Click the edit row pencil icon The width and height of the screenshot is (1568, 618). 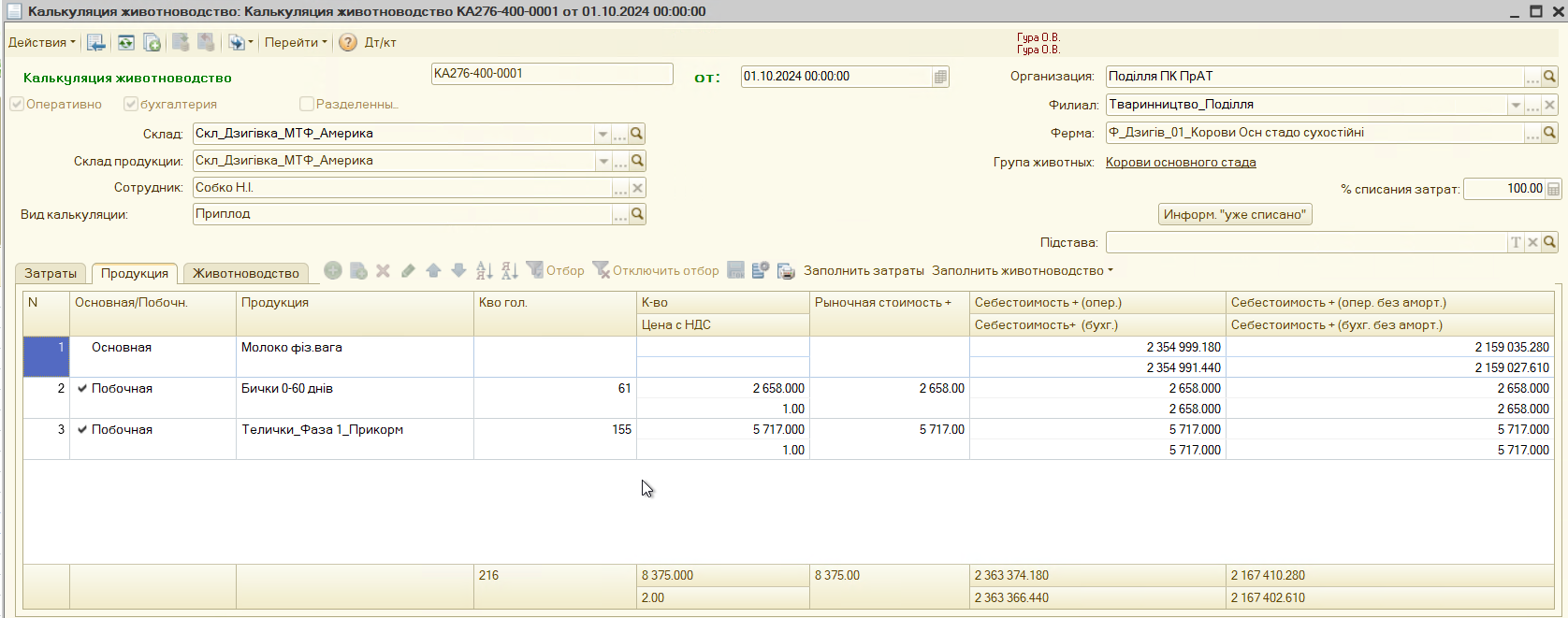408,271
